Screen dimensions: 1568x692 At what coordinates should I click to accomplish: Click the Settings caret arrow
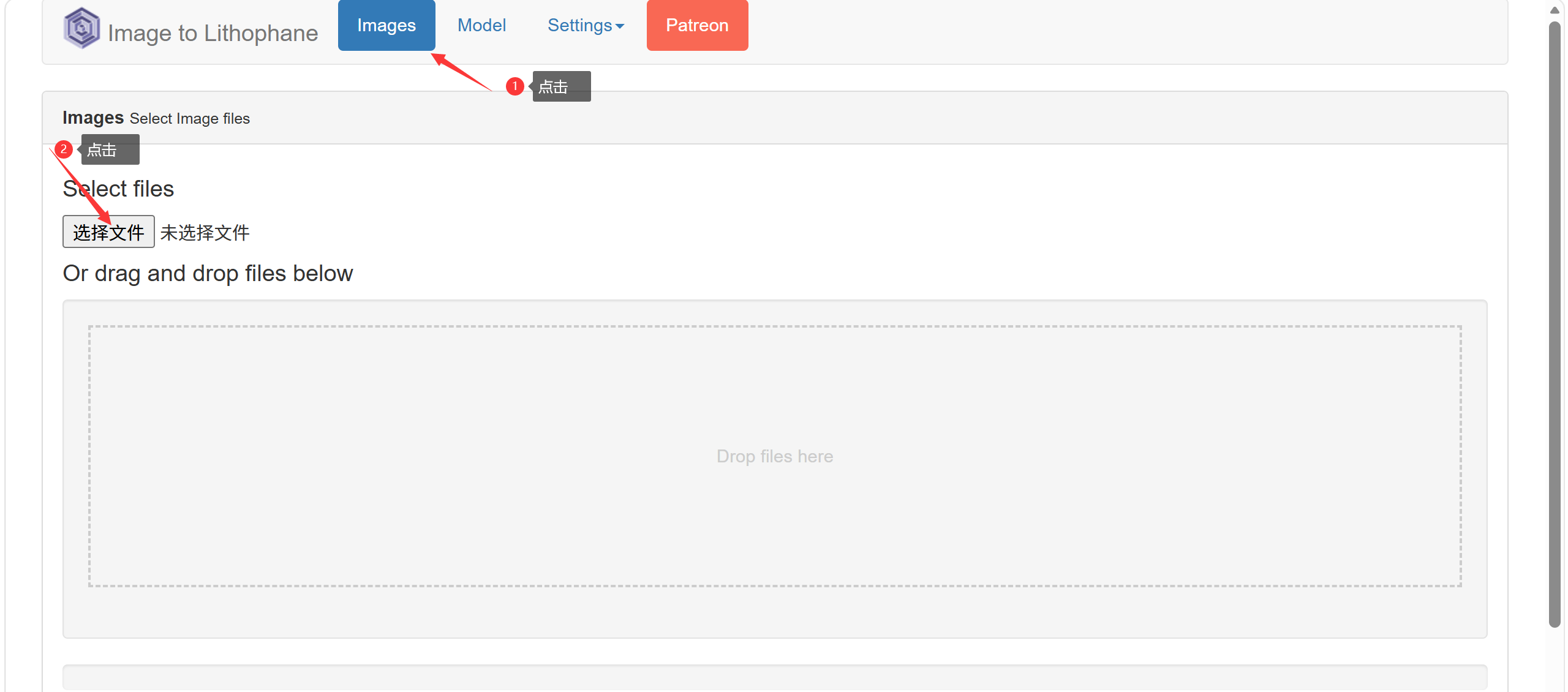(620, 26)
